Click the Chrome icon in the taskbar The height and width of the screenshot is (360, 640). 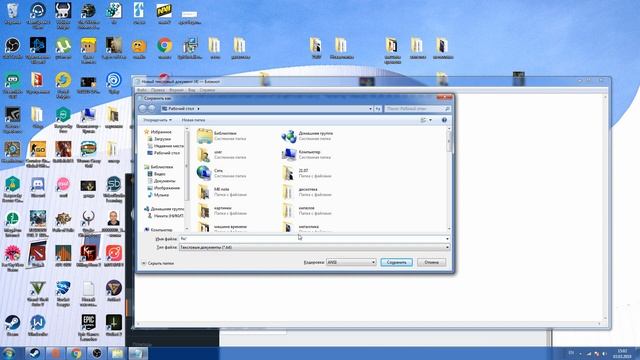tap(76, 353)
